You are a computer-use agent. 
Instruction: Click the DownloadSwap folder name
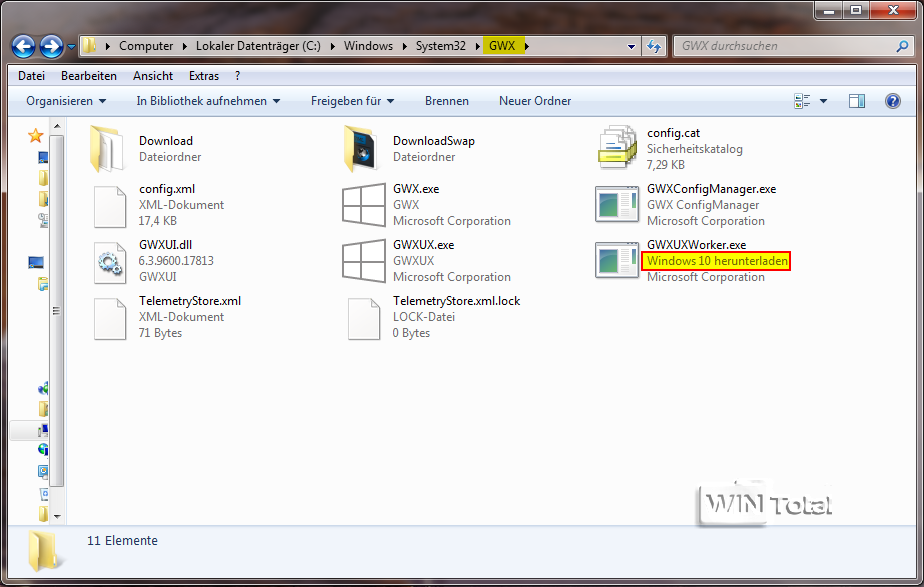pyautogui.click(x=434, y=141)
